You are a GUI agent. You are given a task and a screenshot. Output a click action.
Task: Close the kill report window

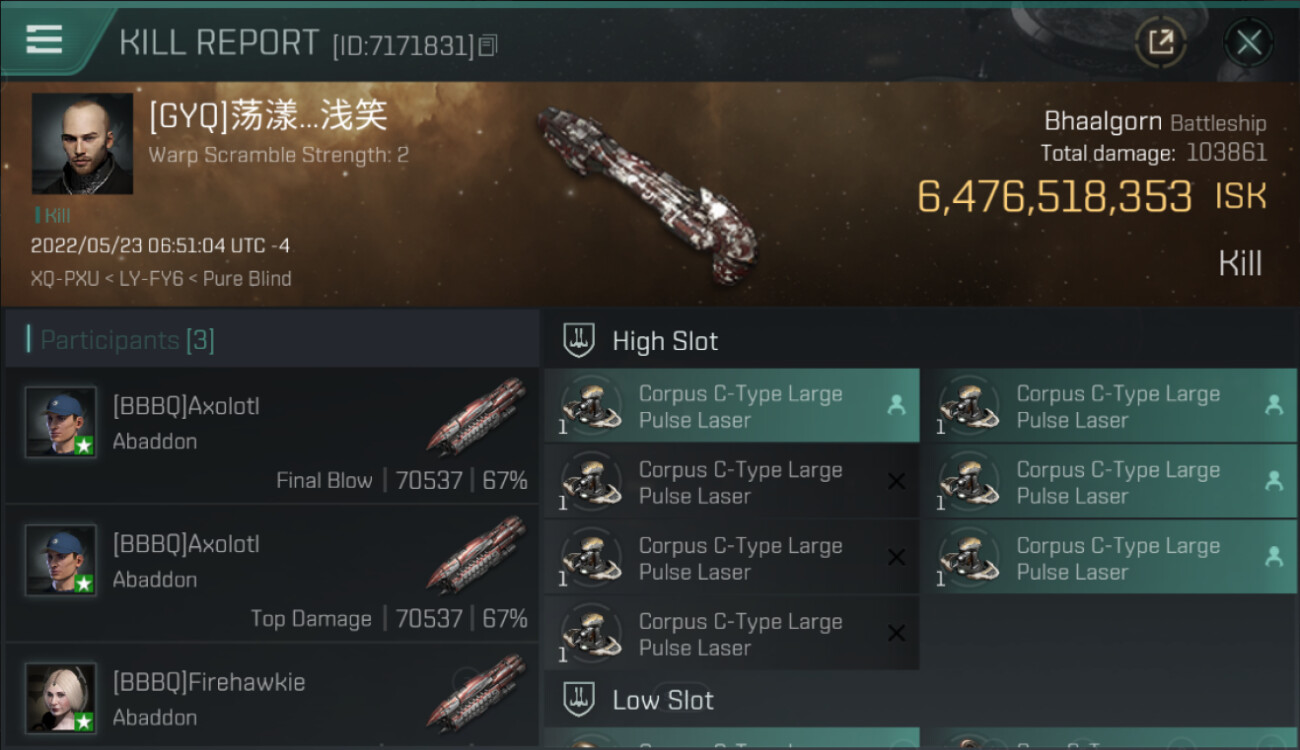pos(1248,42)
